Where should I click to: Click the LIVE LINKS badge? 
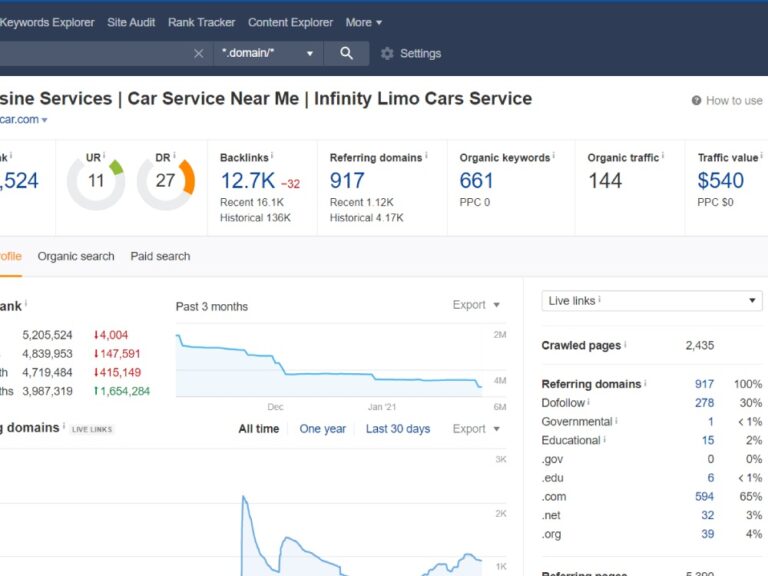[92, 430]
